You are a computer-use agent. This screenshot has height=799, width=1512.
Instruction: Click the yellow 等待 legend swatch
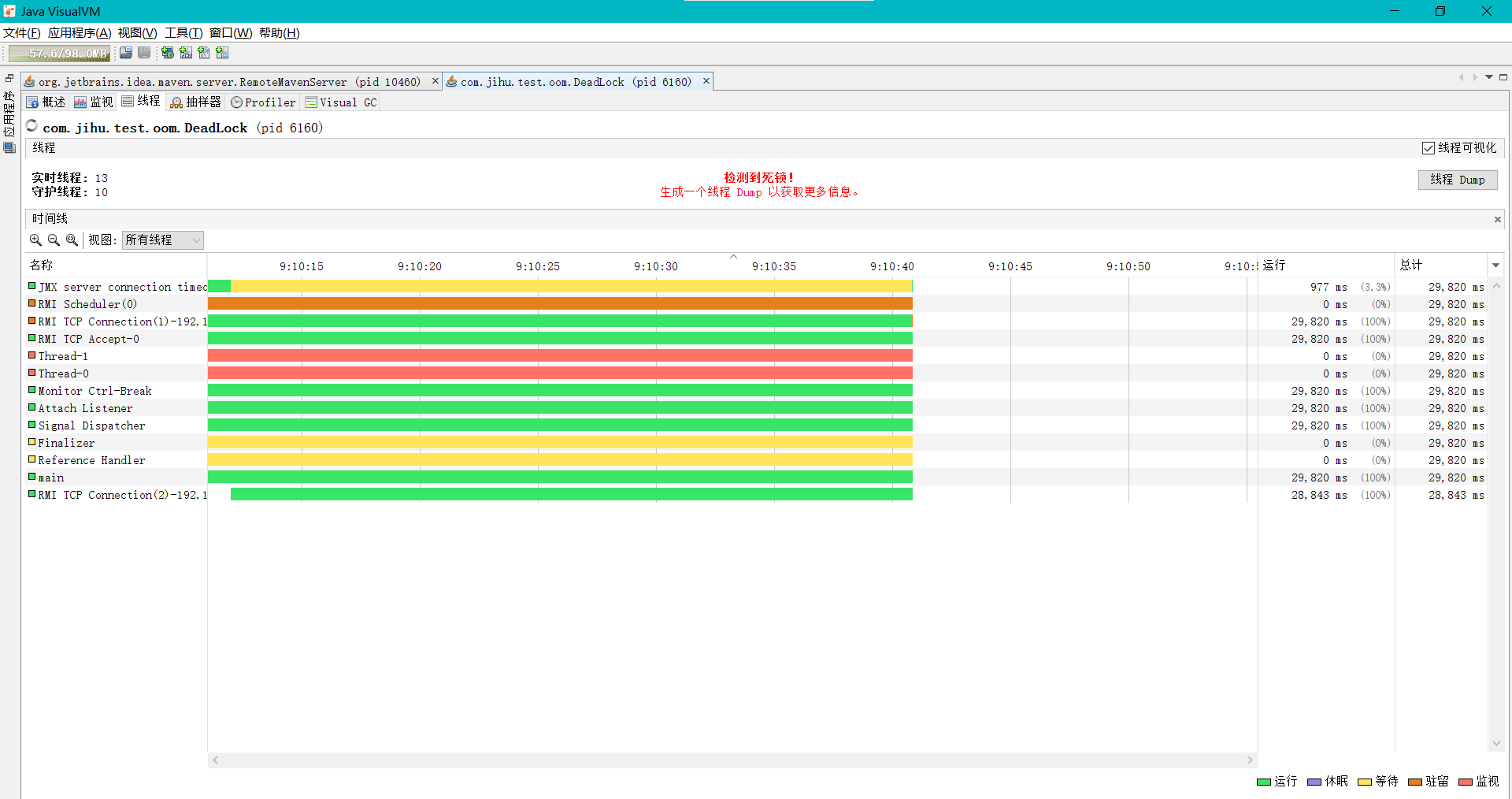pos(1365,782)
